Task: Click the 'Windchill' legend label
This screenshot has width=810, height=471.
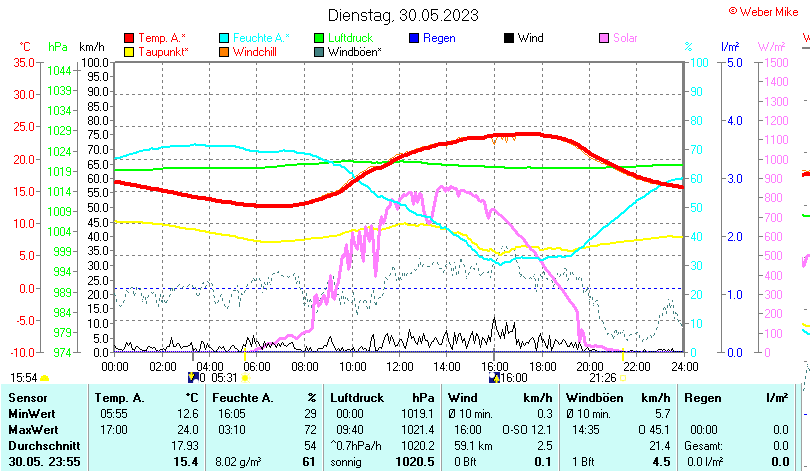Action: pos(255,52)
